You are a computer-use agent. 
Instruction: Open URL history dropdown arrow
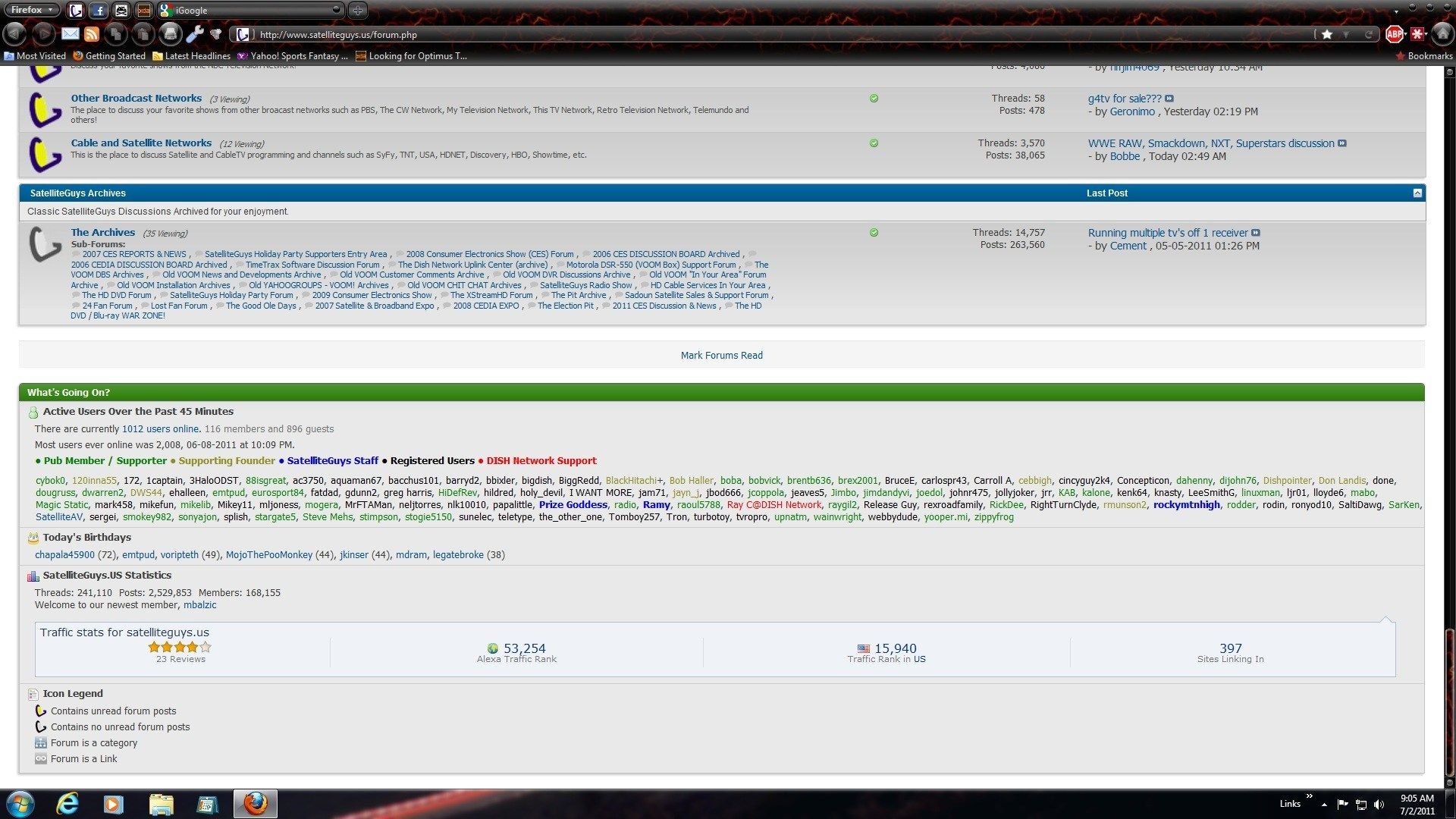tap(1346, 34)
